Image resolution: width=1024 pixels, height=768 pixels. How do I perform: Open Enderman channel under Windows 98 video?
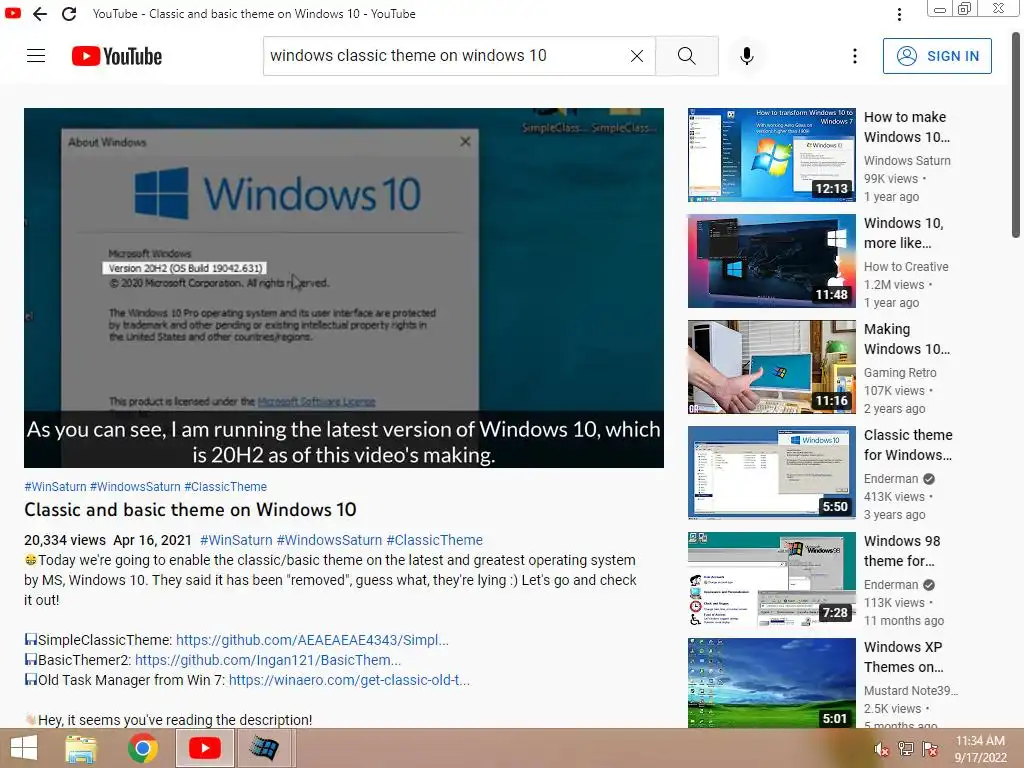[x=891, y=584]
